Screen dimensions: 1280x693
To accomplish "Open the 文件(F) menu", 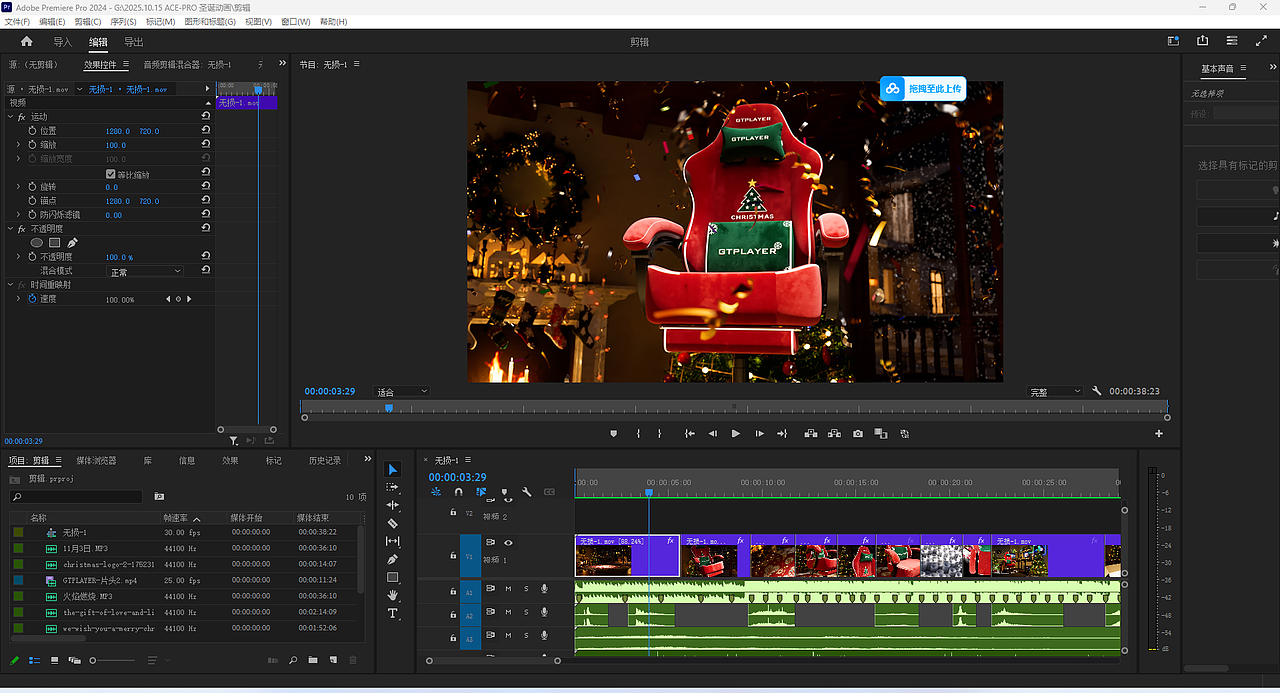I will (18, 21).
